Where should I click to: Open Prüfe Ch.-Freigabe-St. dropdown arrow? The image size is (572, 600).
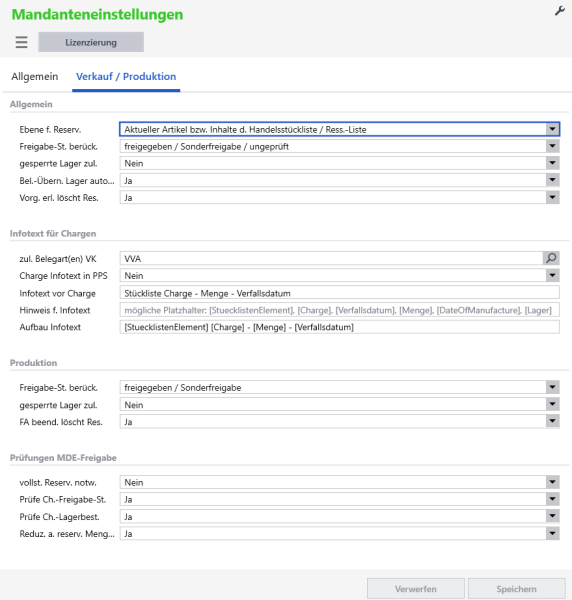(552, 499)
